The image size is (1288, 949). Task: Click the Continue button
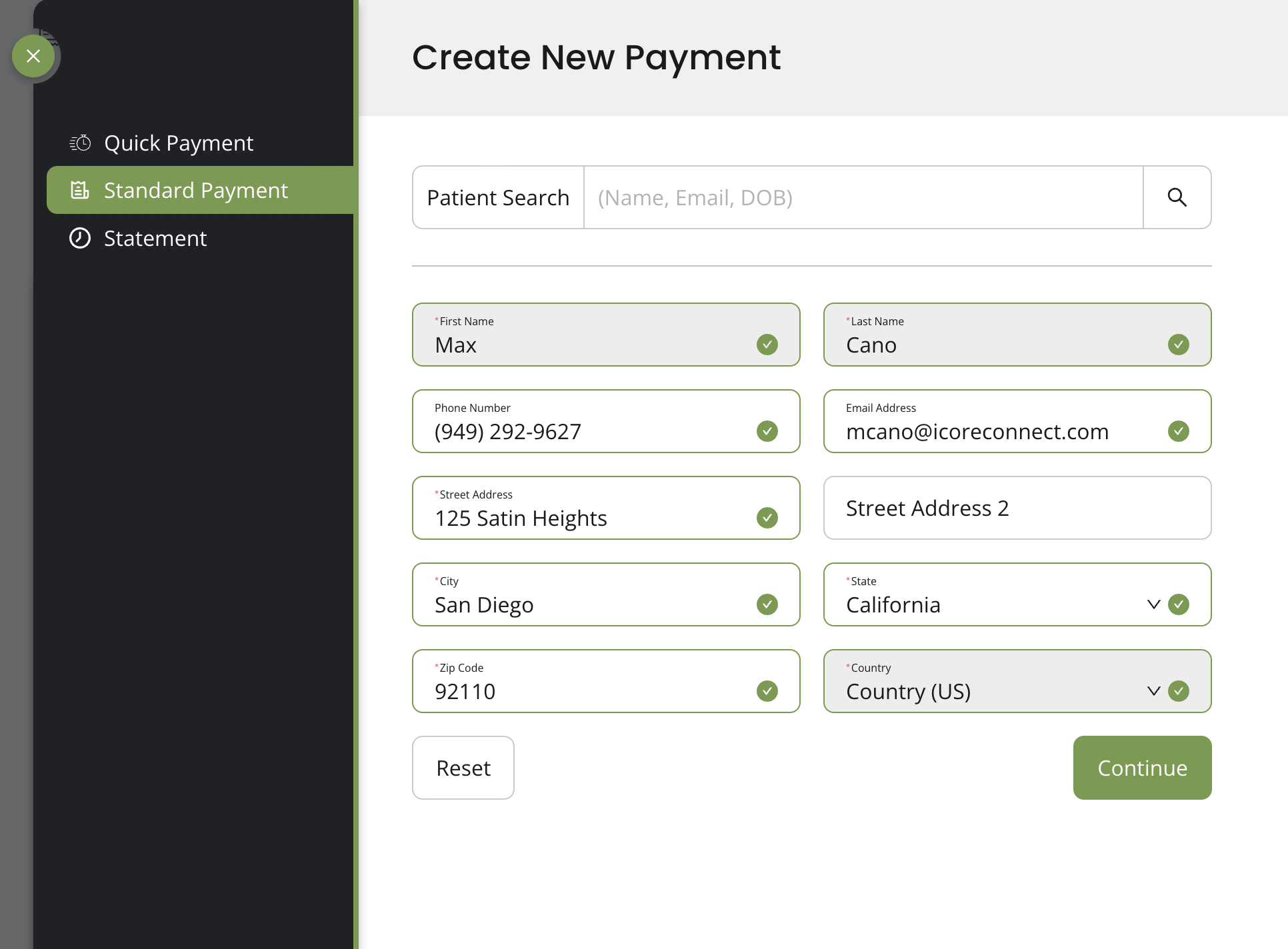tap(1142, 768)
